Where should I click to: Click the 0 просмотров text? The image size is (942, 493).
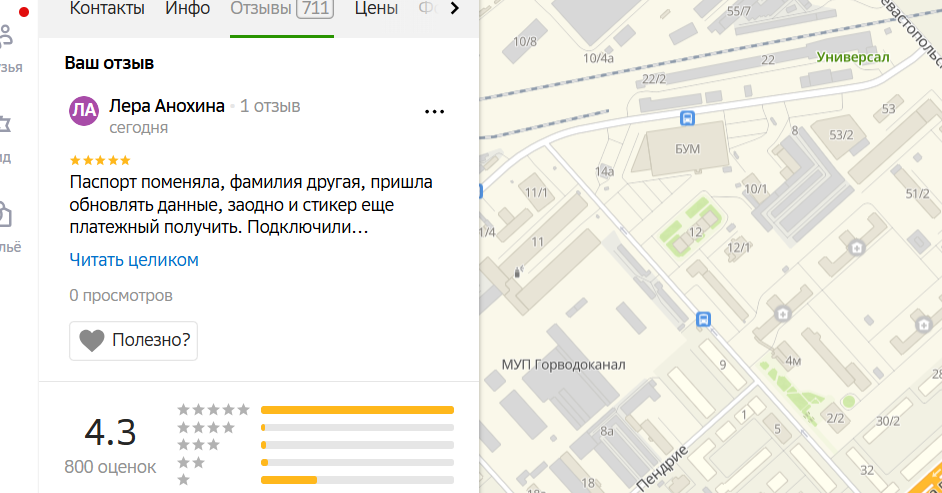(121, 295)
